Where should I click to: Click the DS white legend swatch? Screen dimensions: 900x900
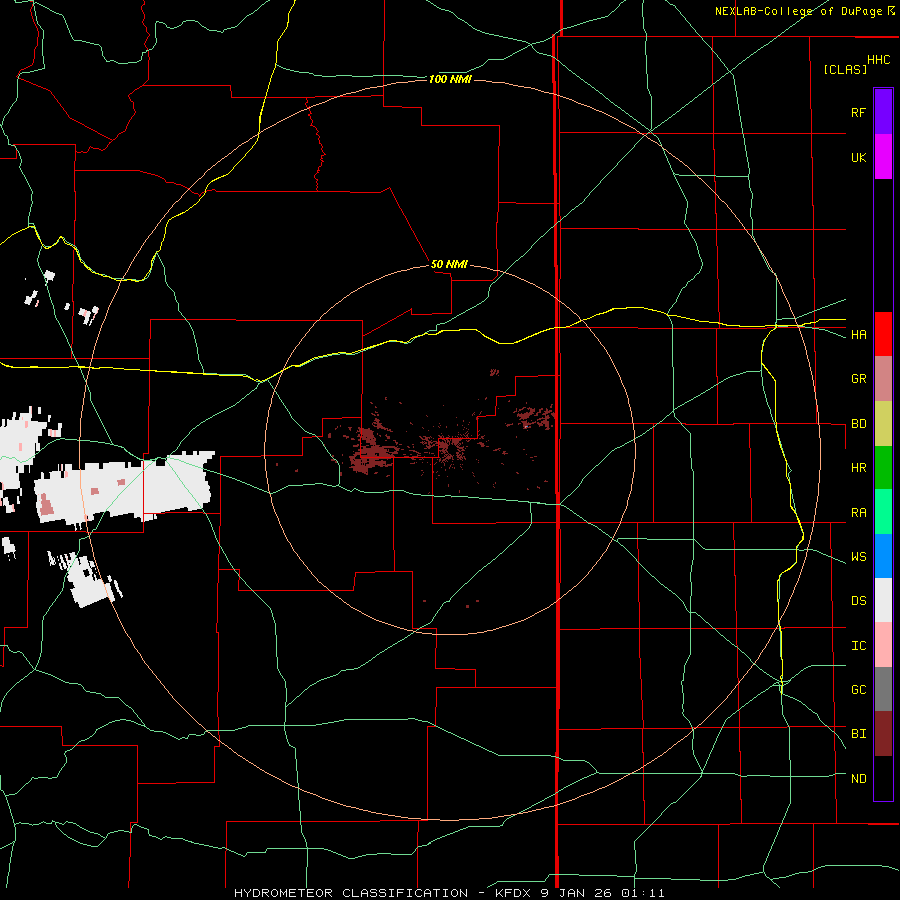[883, 600]
